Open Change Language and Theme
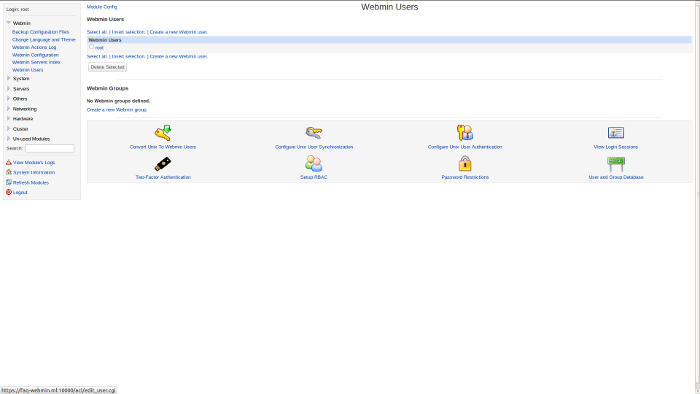700x394 pixels. click(x=44, y=40)
